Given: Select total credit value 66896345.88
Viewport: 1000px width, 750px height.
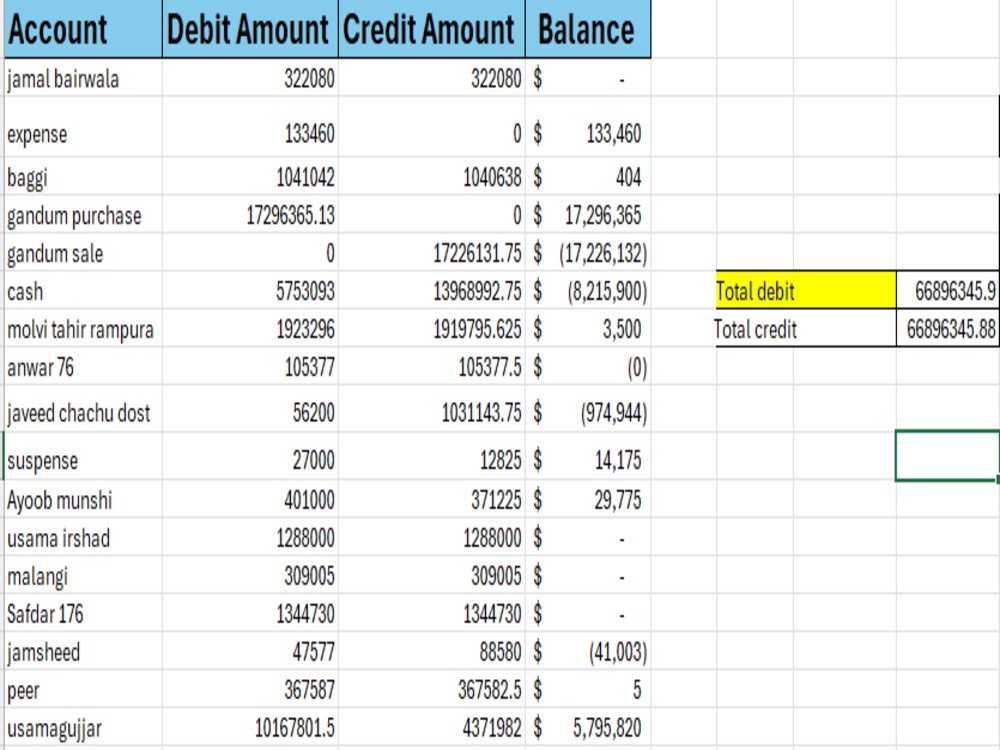Looking at the screenshot, I should [948, 328].
